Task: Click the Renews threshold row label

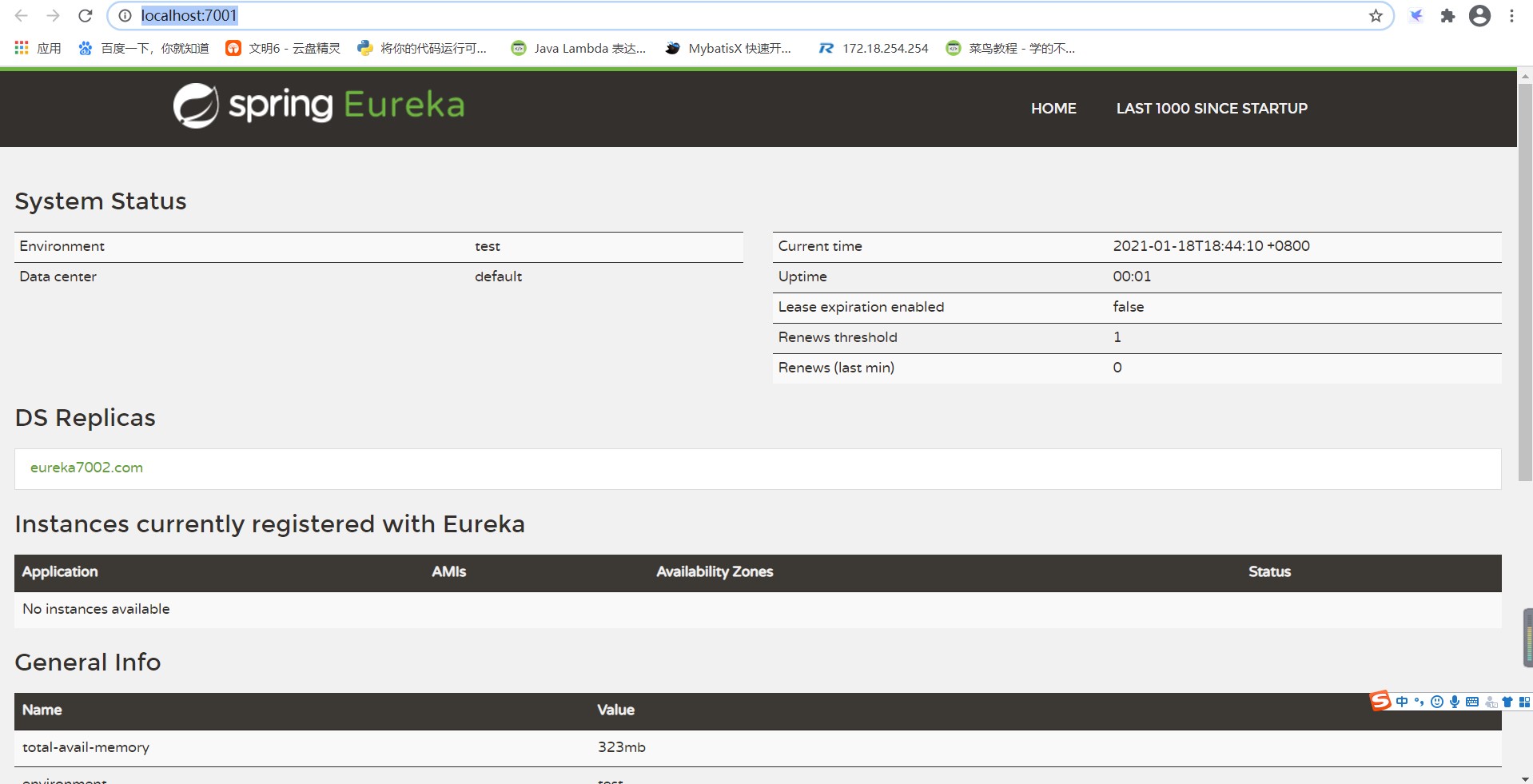Action: pos(838,337)
